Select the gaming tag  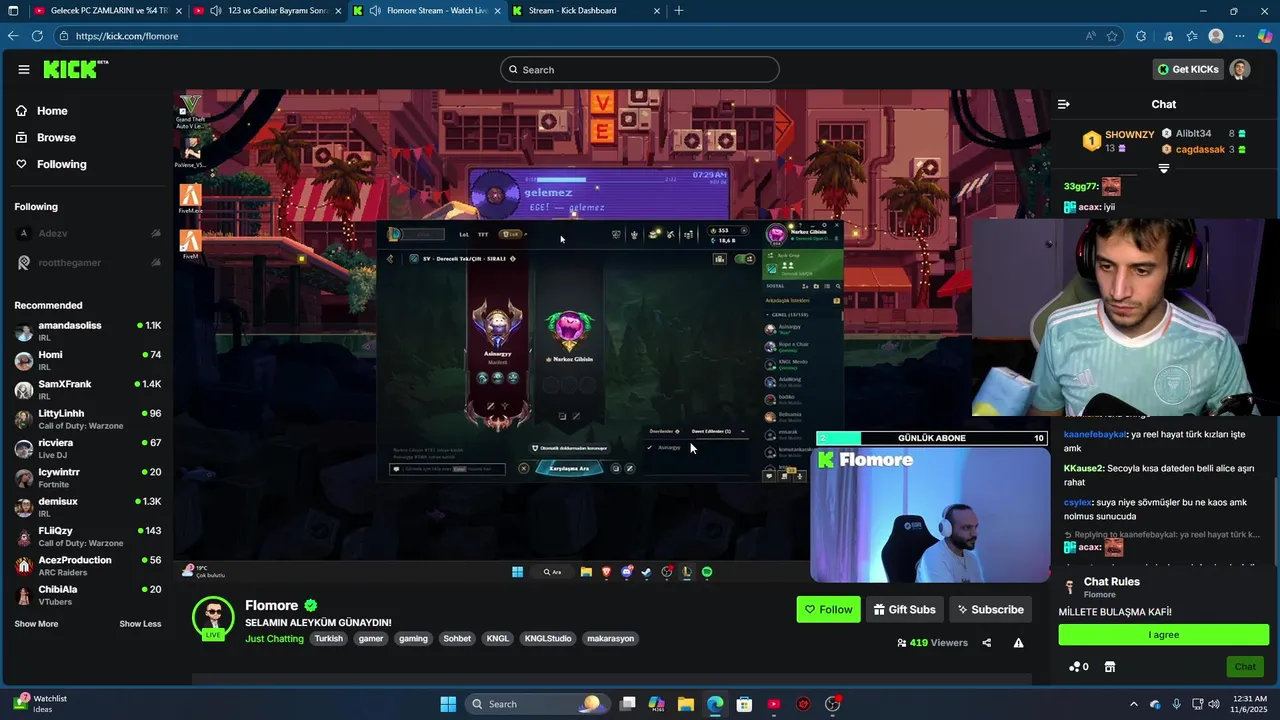coord(413,638)
